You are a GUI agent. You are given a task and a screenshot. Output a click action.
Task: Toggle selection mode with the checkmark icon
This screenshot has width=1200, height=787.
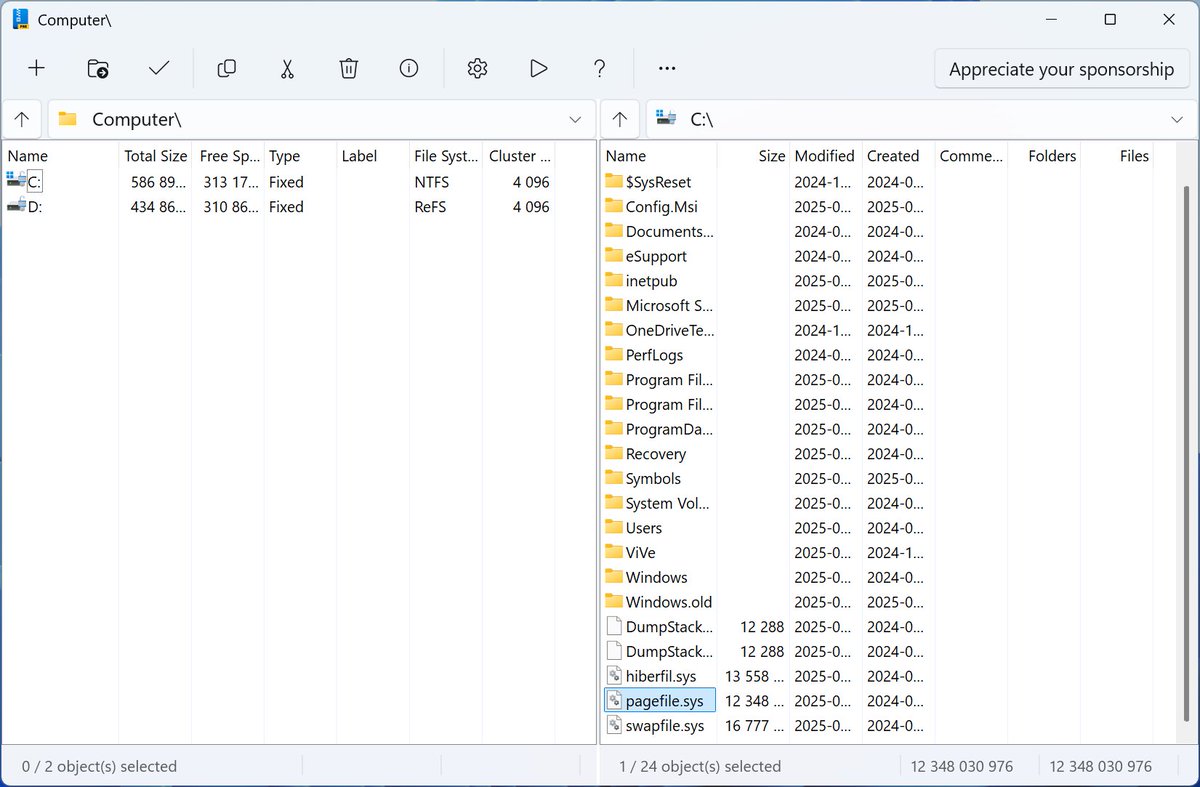click(159, 68)
